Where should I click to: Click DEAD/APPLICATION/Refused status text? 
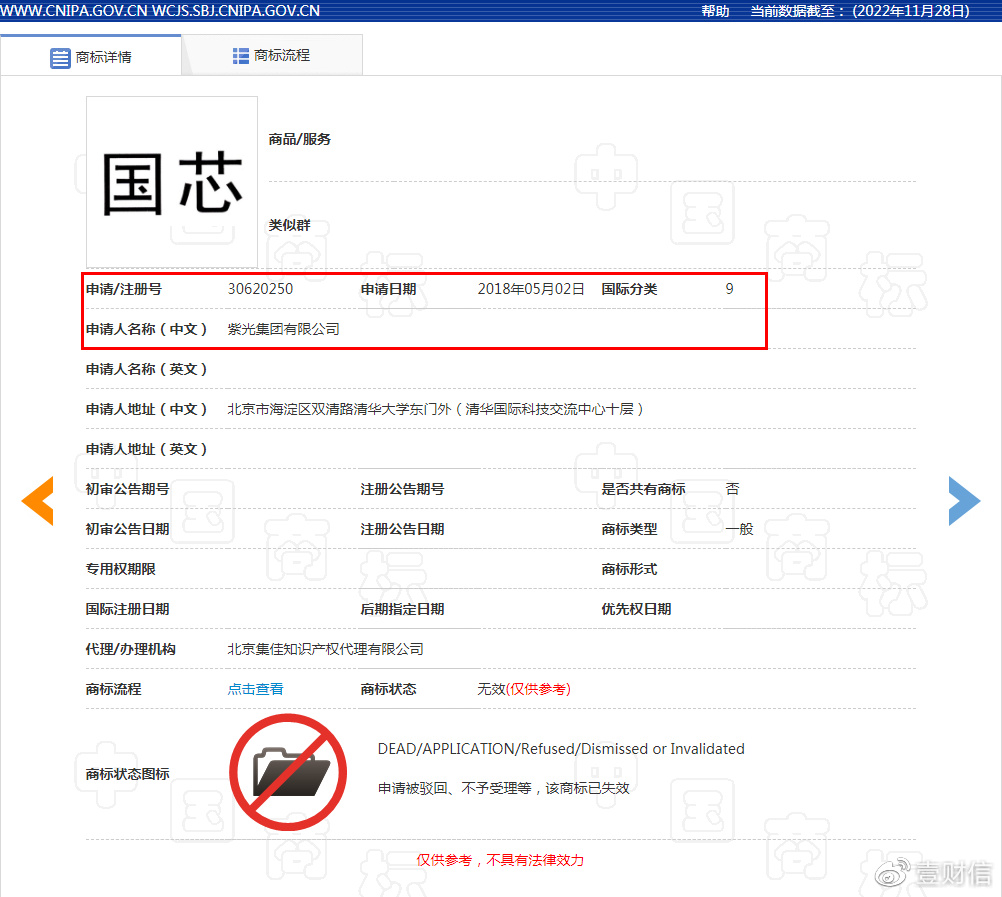(x=561, y=749)
